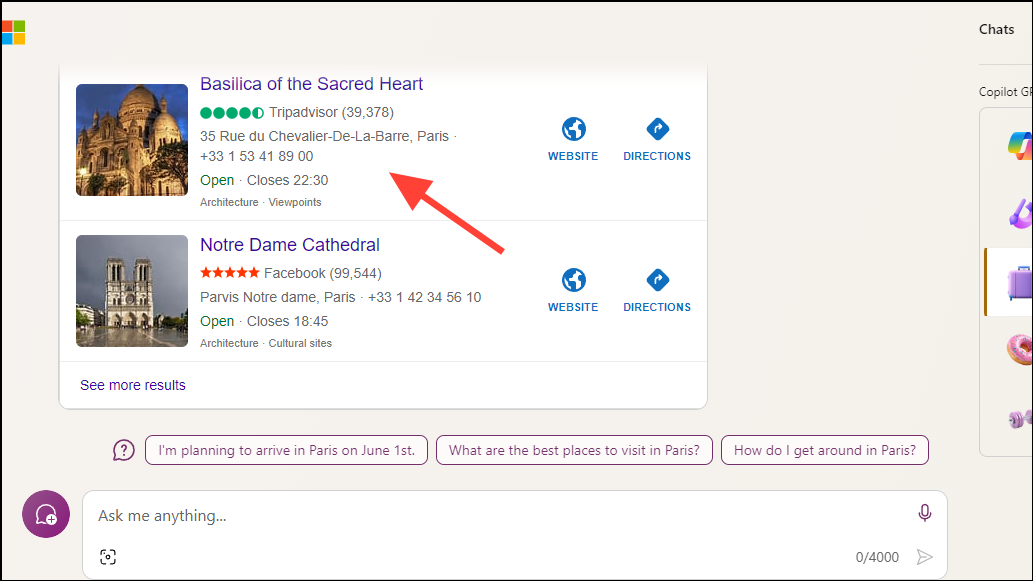Click the 'Viewpoints' category tag
Viewport: 1033px width, 581px height.
294,202
